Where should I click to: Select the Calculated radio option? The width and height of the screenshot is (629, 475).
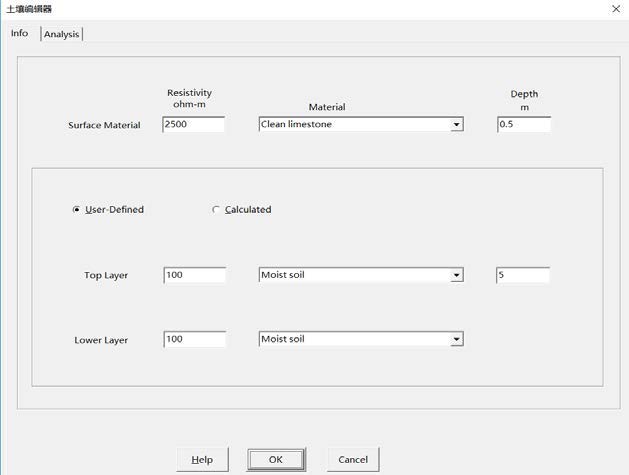[216, 210]
